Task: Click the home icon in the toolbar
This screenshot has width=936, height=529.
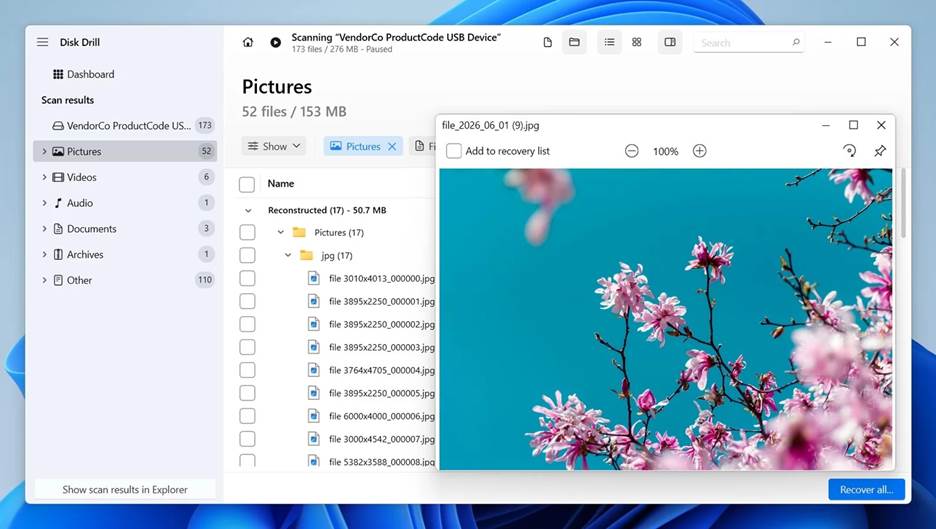Action: (x=248, y=43)
